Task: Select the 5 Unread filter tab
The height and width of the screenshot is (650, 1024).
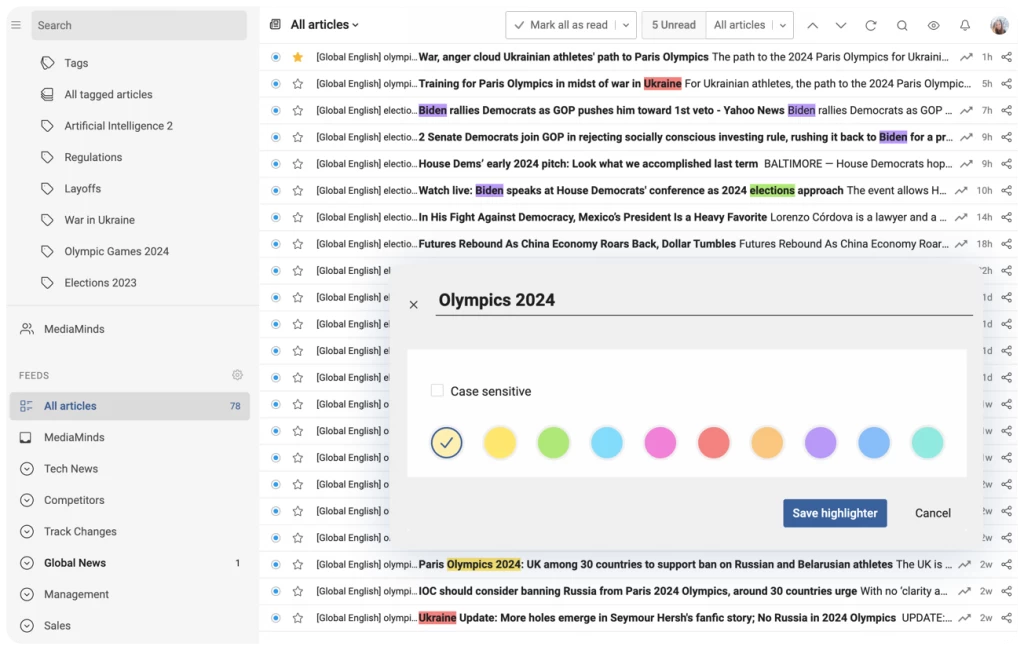Action: pyautogui.click(x=673, y=25)
